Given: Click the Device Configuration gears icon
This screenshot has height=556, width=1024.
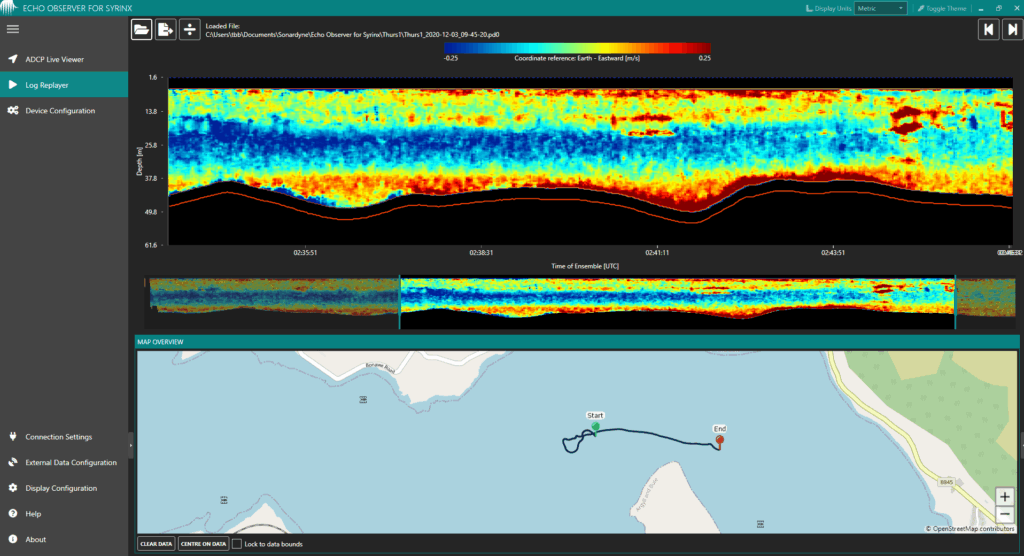Looking at the screenshot, I should click(x=12, y=110).
